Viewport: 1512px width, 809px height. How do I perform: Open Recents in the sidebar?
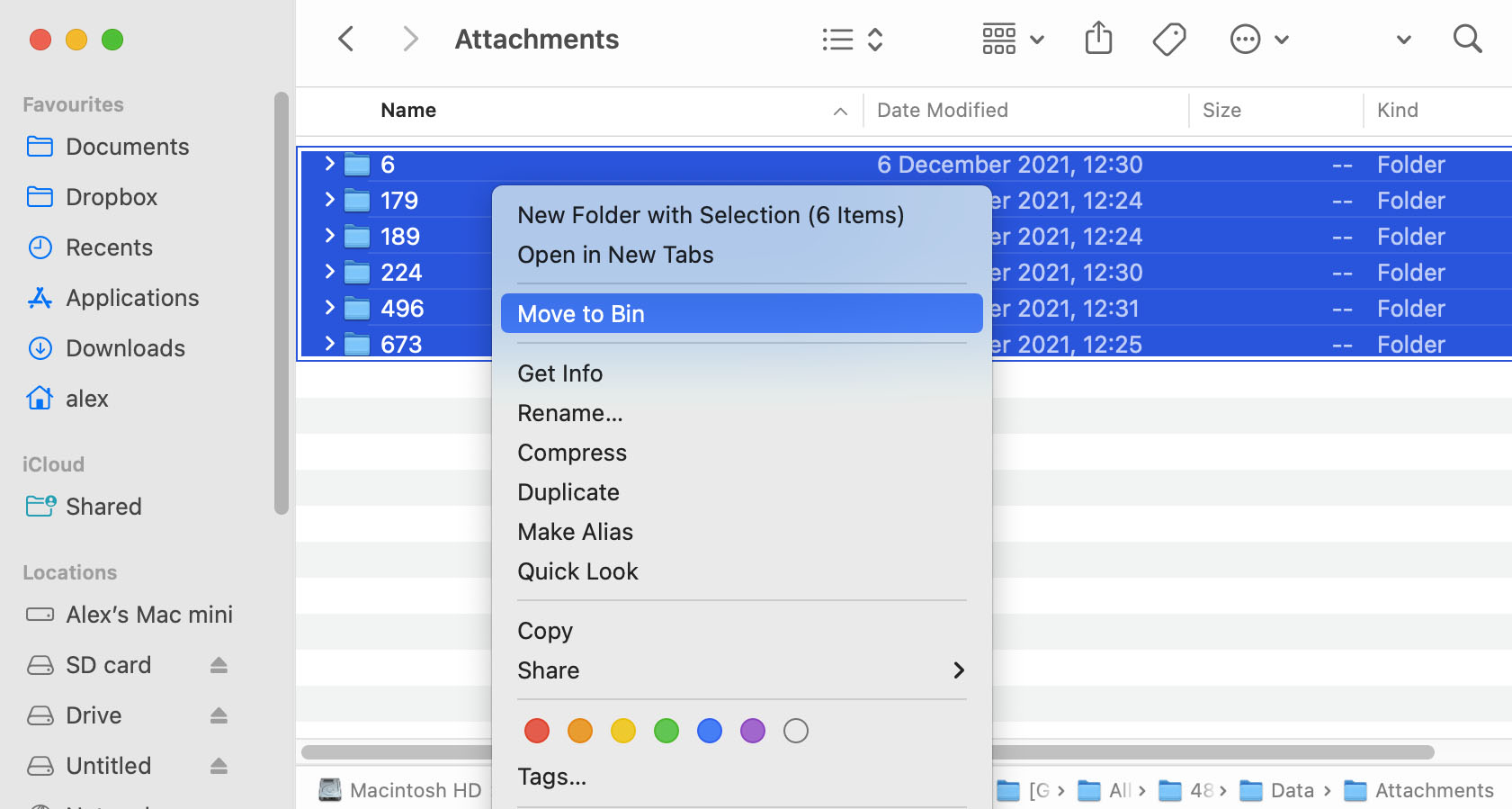[x=109, y=247]
